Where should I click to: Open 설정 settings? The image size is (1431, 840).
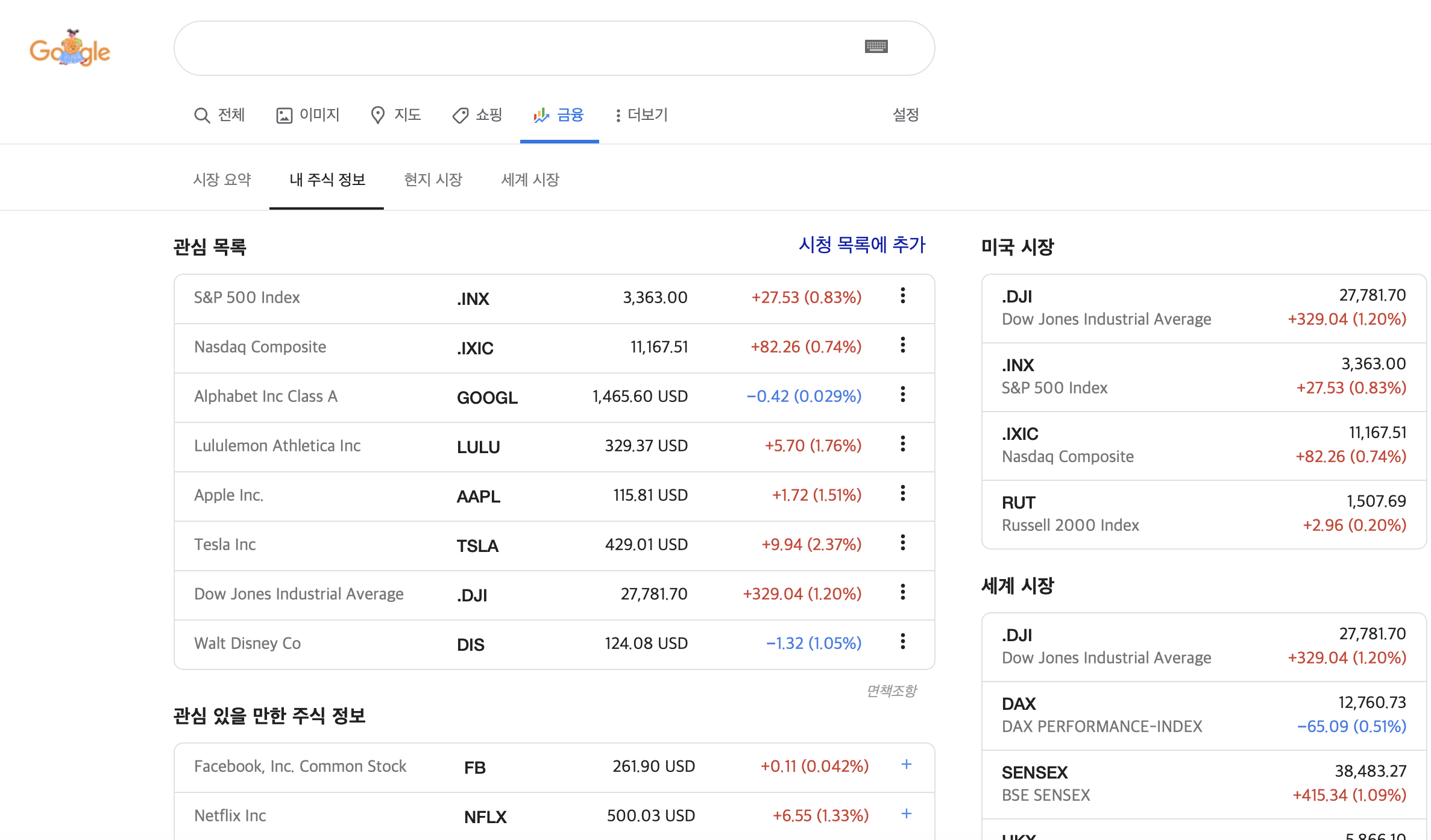[x=905, y=114]
